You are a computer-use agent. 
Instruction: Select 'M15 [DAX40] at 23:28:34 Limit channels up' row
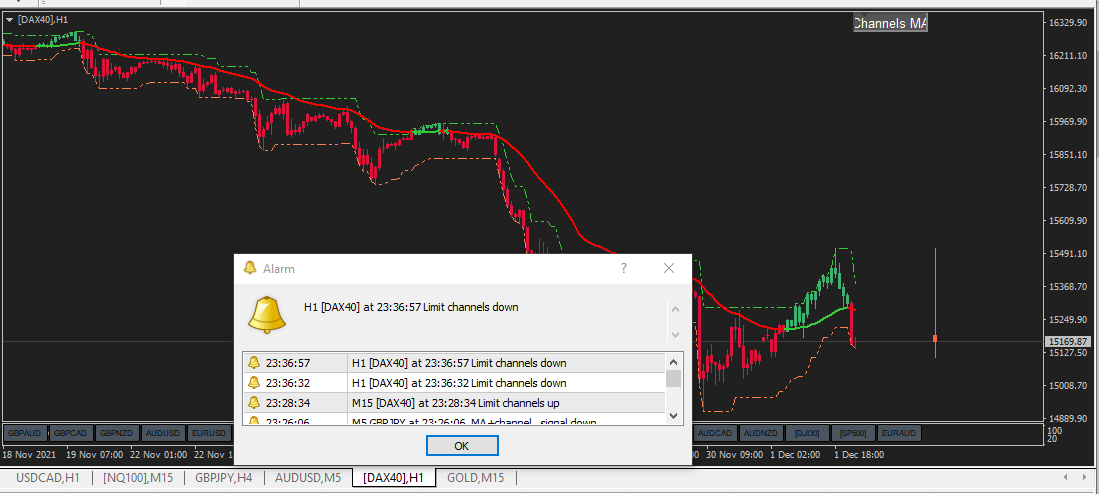[454, 403]
